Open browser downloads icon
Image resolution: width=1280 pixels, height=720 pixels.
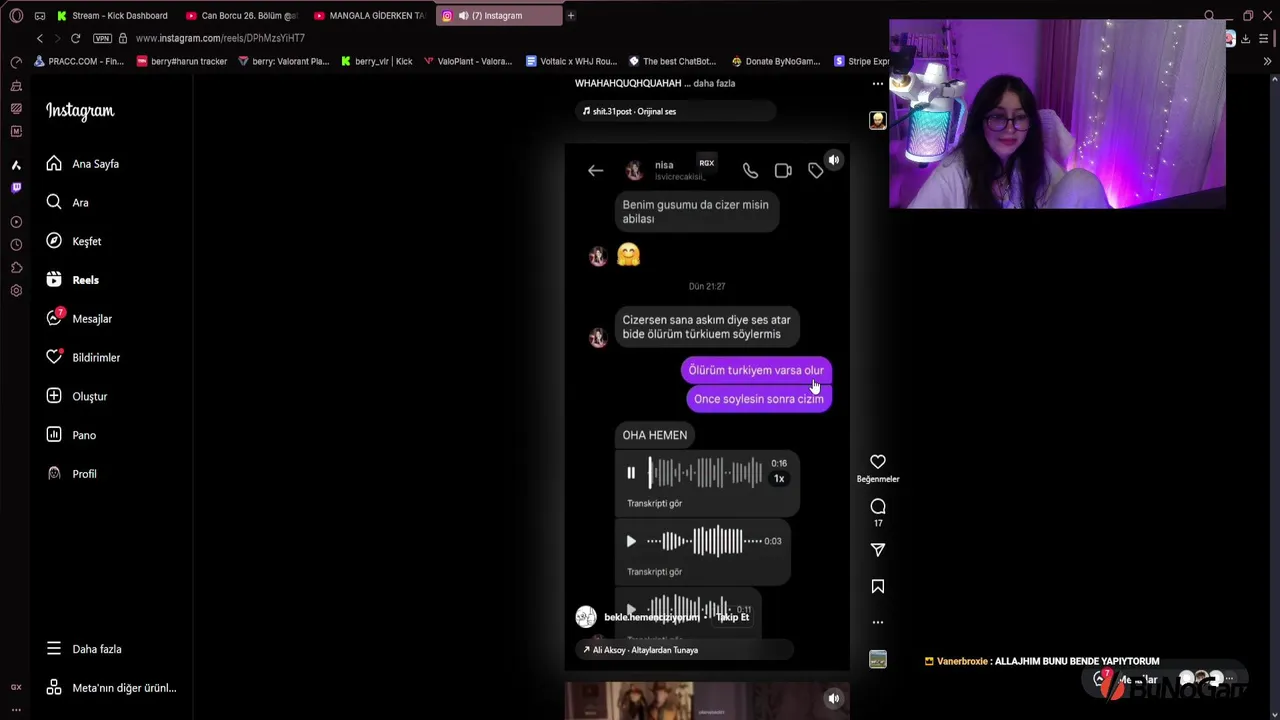[1245, 38]
